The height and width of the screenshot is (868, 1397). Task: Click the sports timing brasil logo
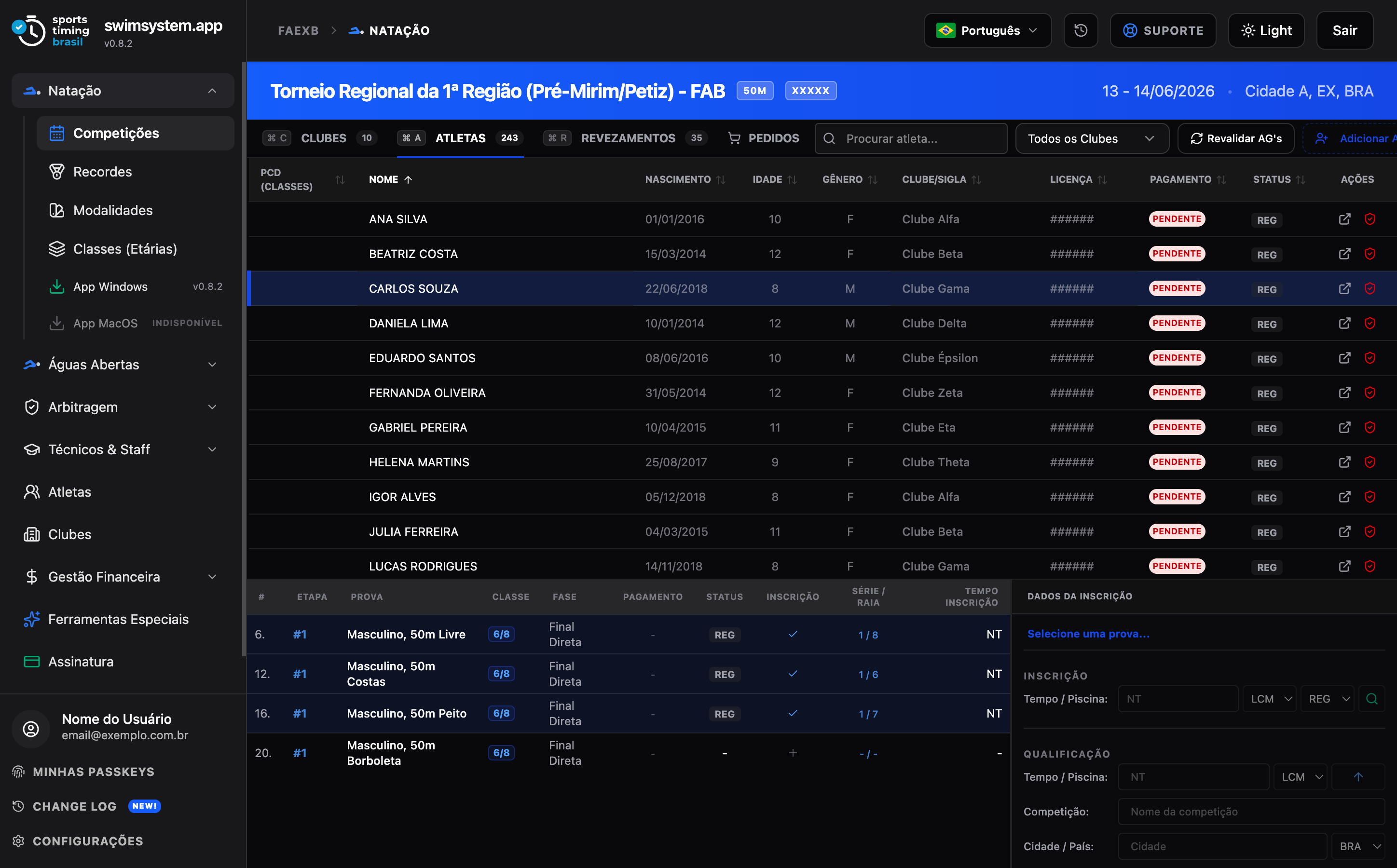coord(51,31)
